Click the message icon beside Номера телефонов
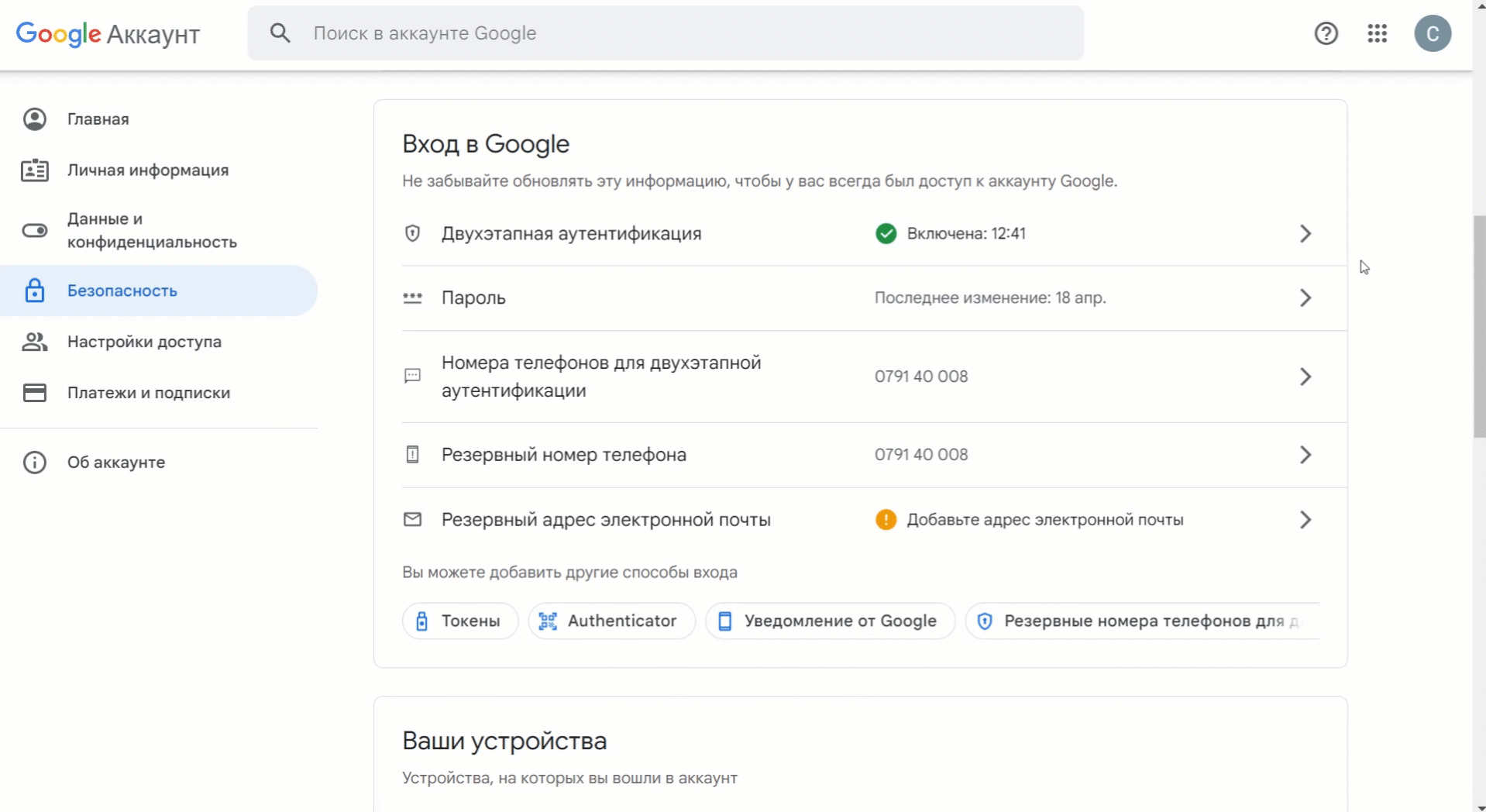This screenshot has height=812, width=1486. click(413, 377)
